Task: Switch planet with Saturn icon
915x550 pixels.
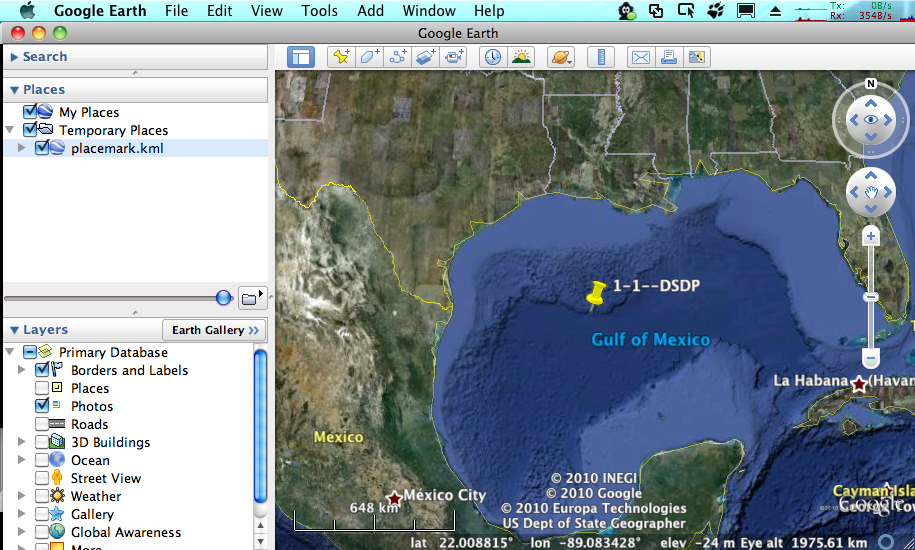Action: (561, 57)
